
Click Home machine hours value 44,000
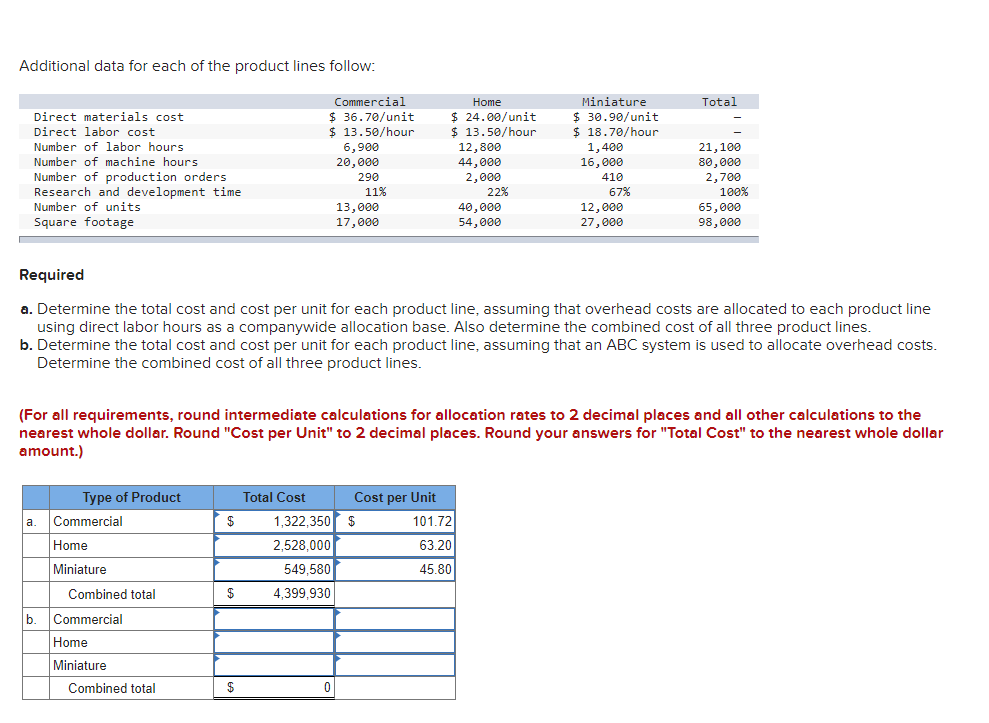coord(479,162)
